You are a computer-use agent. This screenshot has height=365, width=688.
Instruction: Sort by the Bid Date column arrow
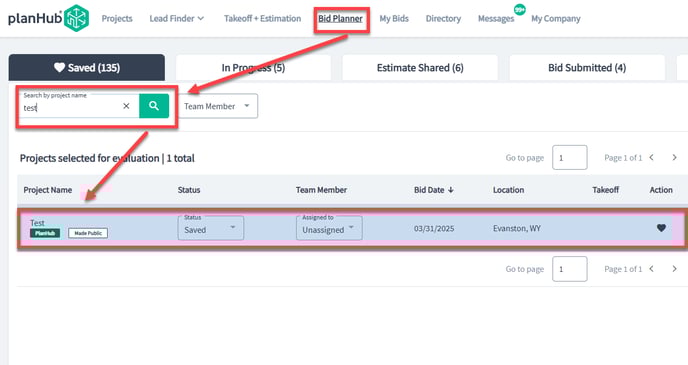451,190
